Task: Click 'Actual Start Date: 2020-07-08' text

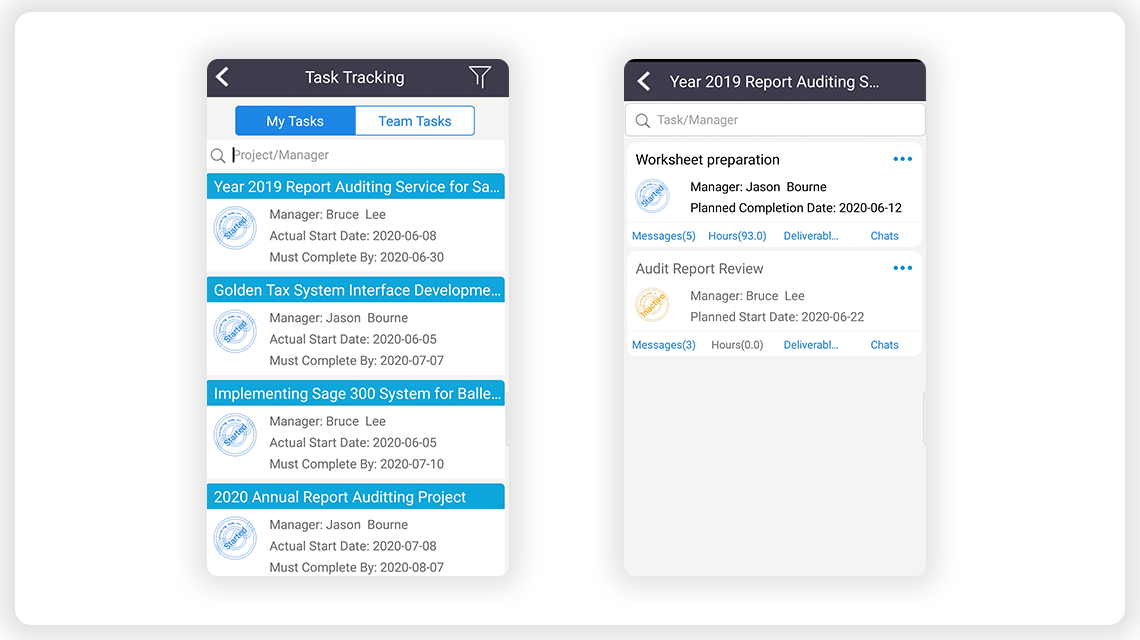Action: (x=353, y=546)
